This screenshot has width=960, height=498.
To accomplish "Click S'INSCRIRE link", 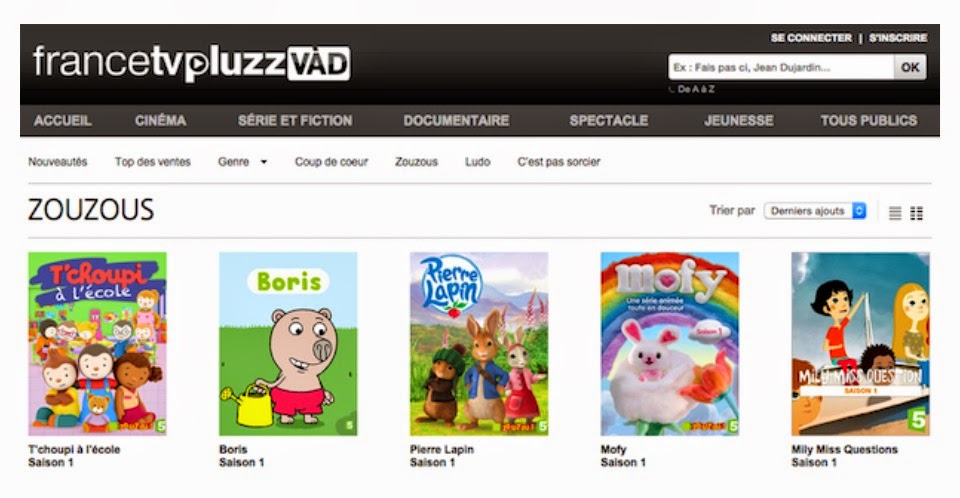I will (898, 38).
